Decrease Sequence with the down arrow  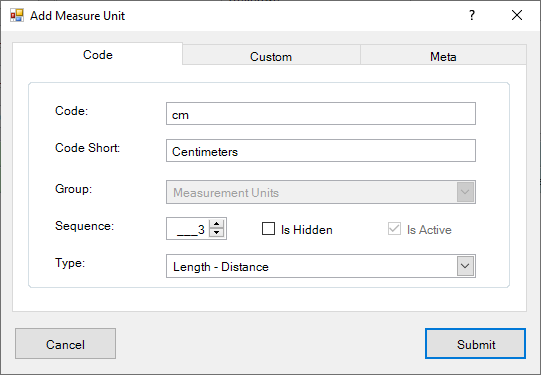(x=217, y=233)
